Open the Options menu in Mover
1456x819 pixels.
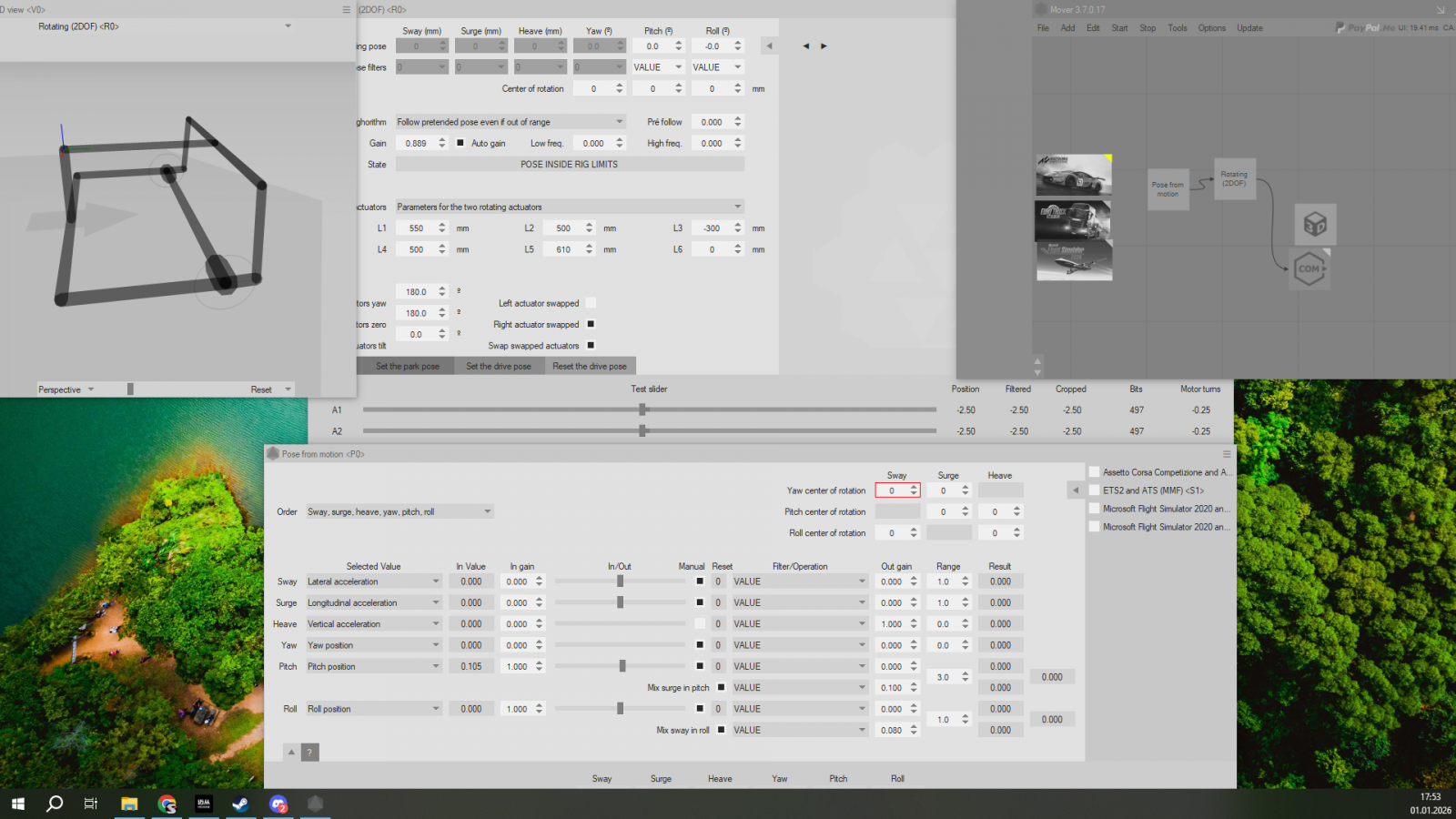[x=1211, y=28]
